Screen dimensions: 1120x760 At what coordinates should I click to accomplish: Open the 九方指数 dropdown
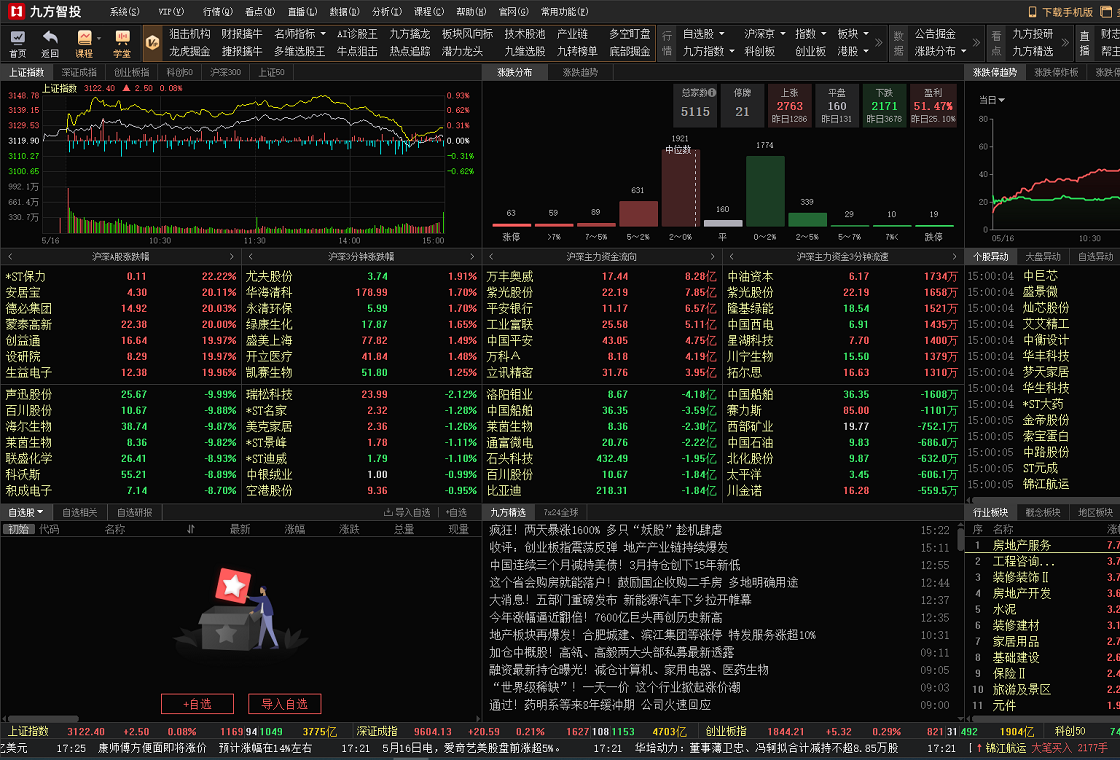click(x=709, y=51)
